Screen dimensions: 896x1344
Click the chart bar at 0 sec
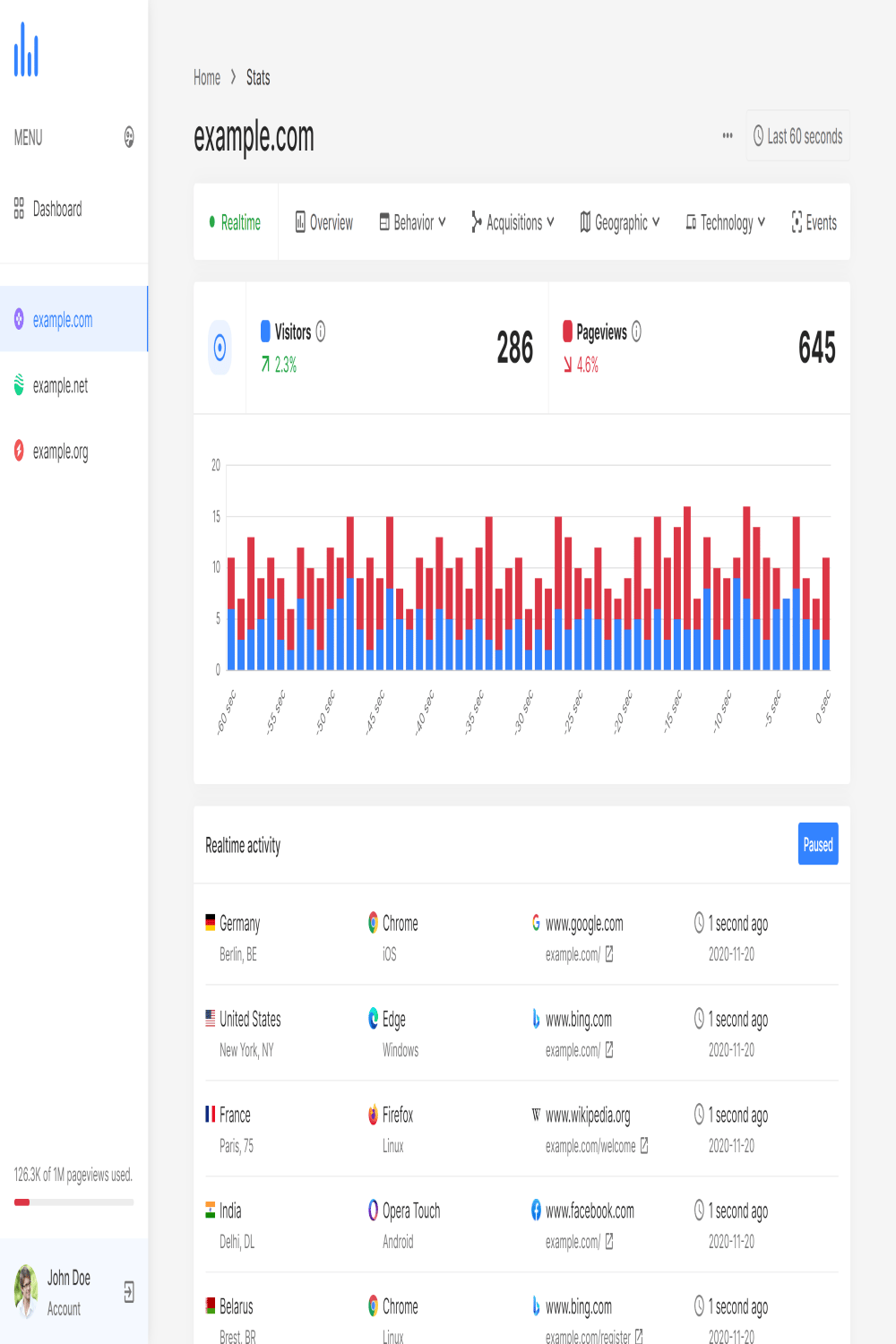(x=826, y=614)
